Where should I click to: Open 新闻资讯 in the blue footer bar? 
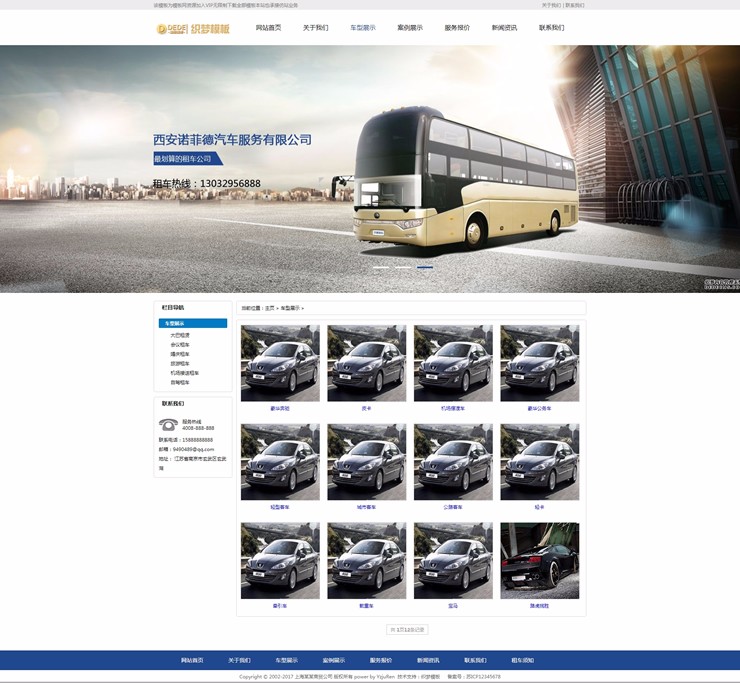point(428,660)
